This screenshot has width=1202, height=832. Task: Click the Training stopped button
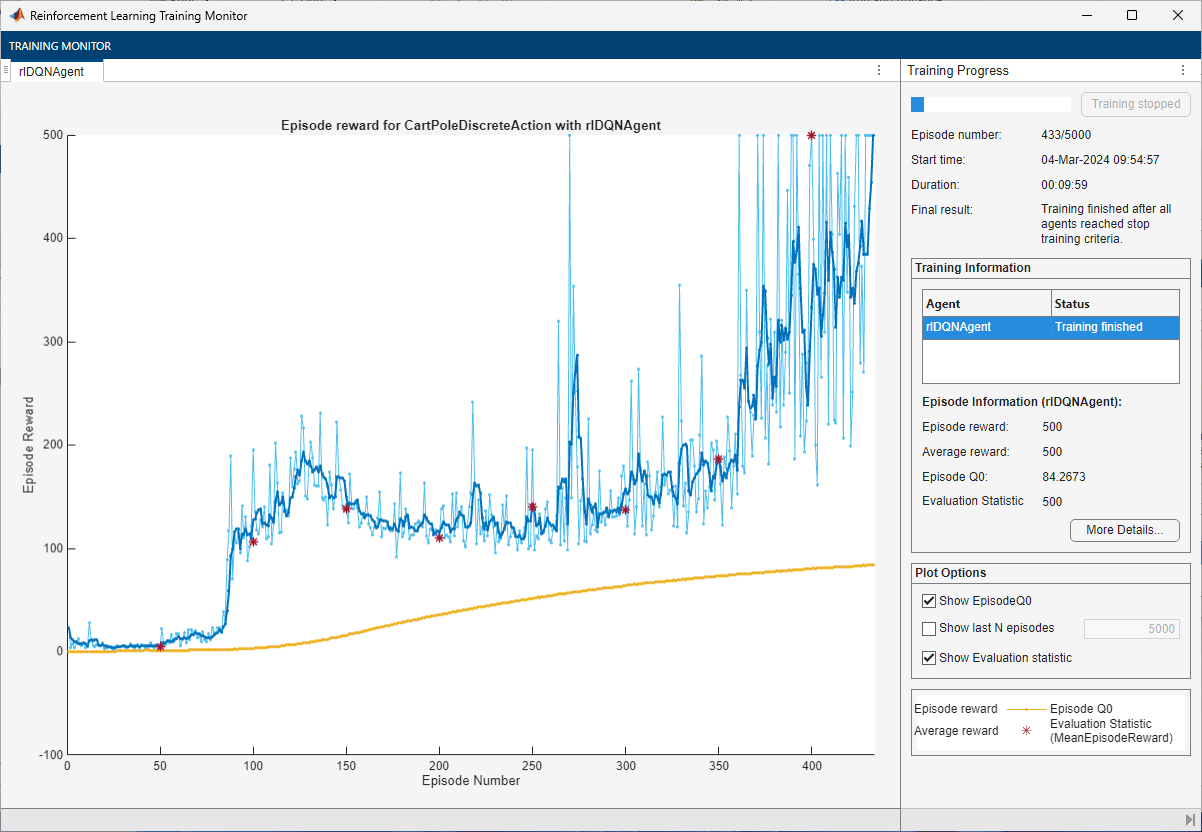pos(1135,104)
